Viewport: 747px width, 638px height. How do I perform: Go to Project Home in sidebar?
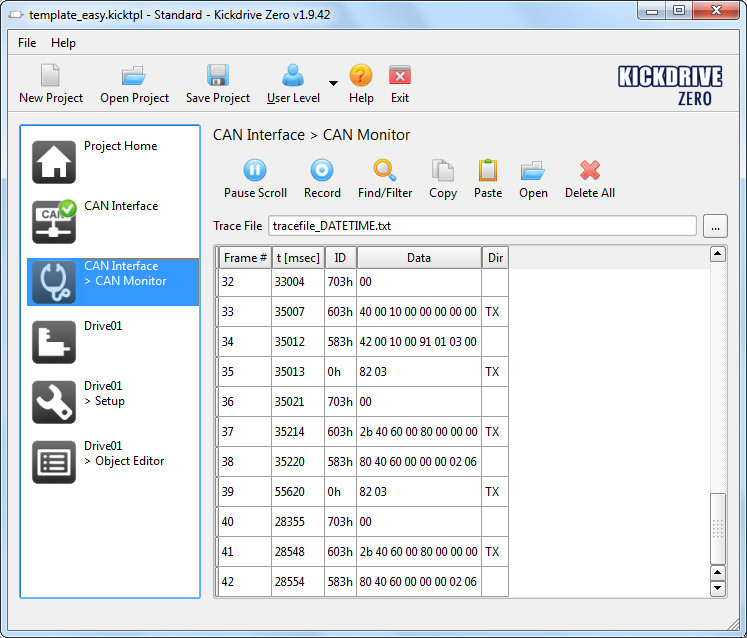tap(113, 162)
